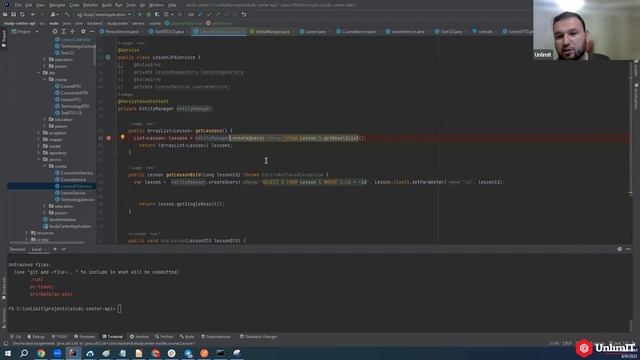Click the Save All toolbar icon
The image size is (640, 360).
[13, 14]
